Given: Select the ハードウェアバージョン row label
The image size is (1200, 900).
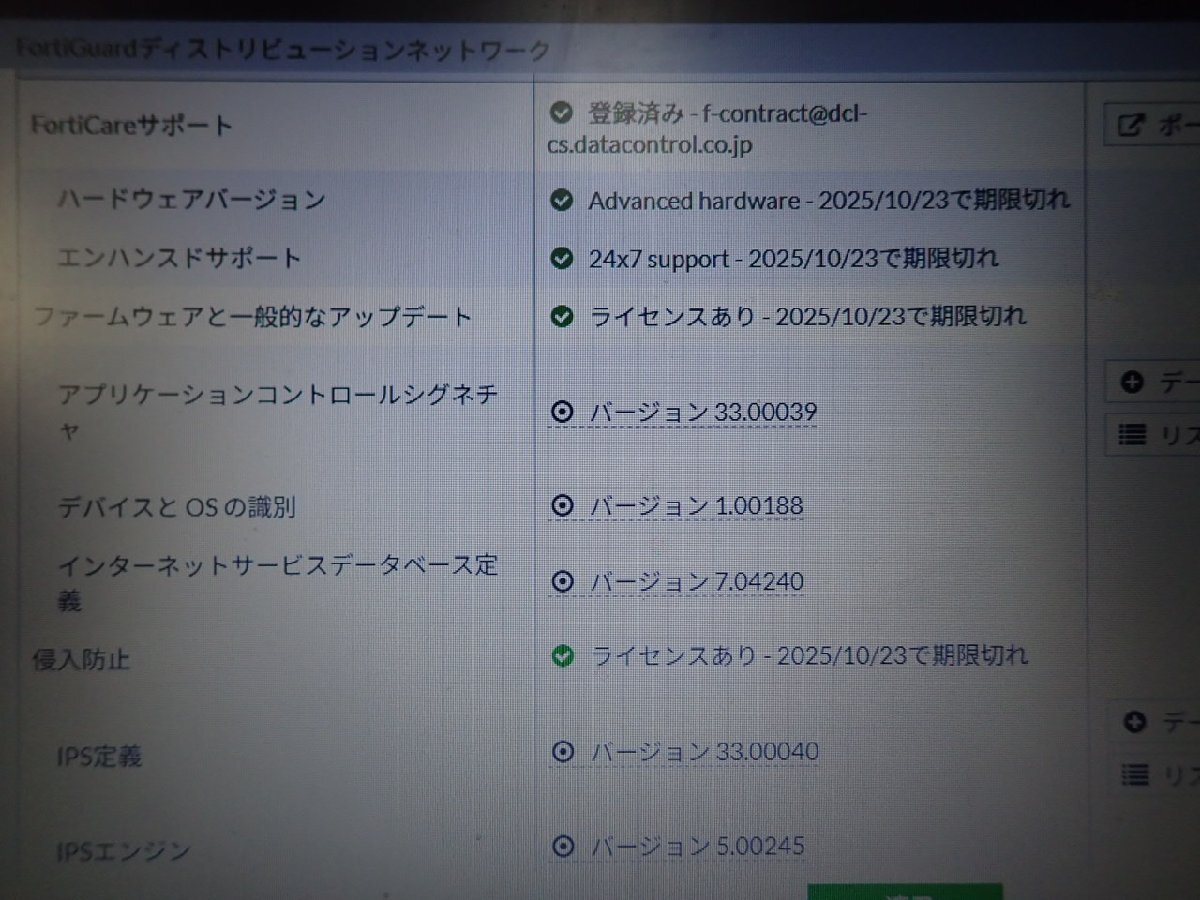Looking at the screenshot, I should pyautogui.click(x=192, y=199).
